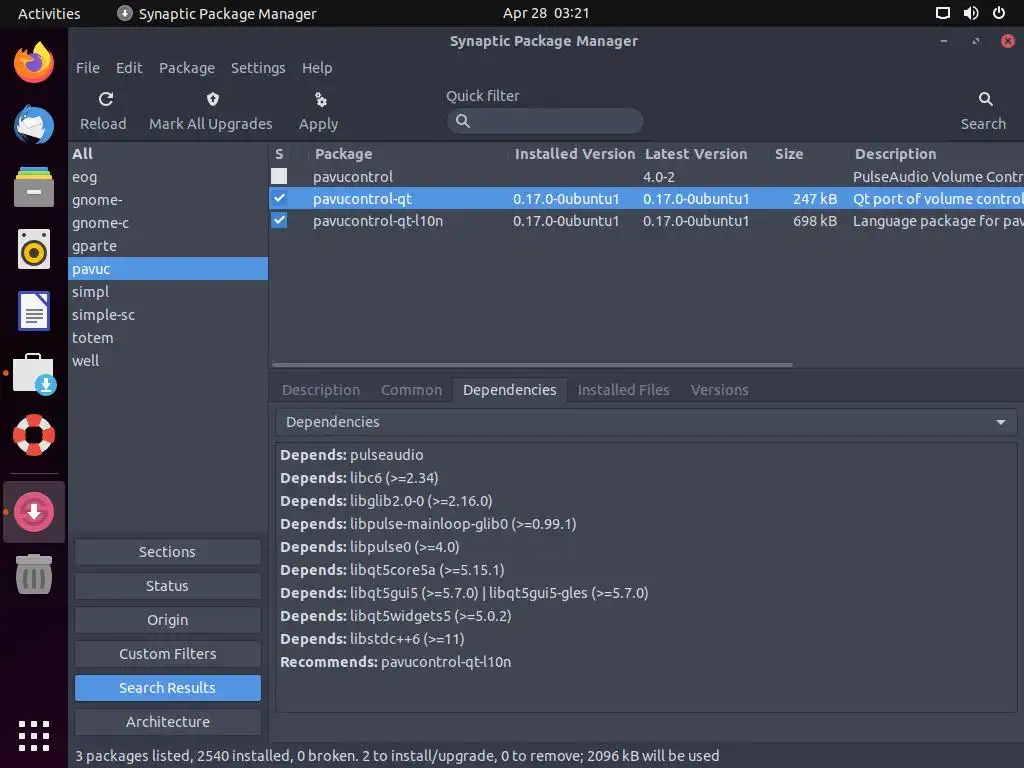
Task: Open Ubuntu Software dock icon
Action: point(34,374)
